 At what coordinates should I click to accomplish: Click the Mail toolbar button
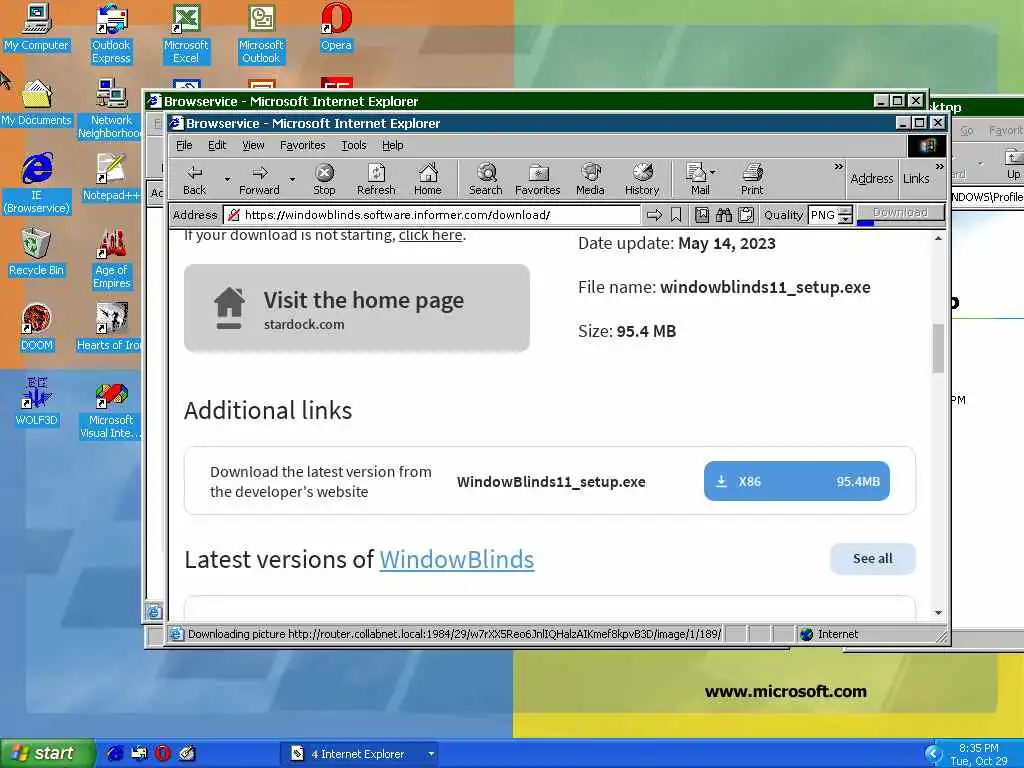click(698, 179)
